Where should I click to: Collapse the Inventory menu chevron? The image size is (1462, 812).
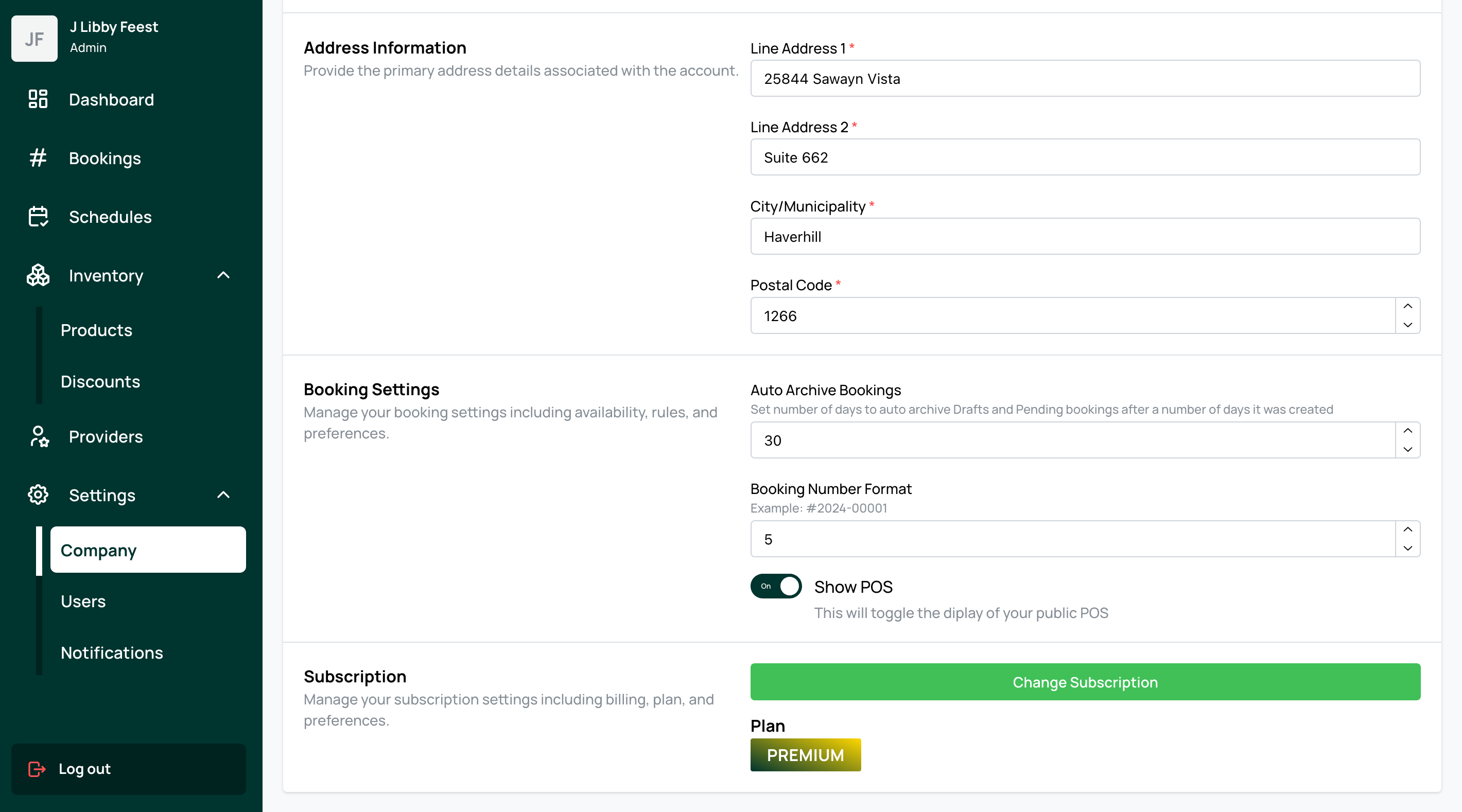click(223, 275)
